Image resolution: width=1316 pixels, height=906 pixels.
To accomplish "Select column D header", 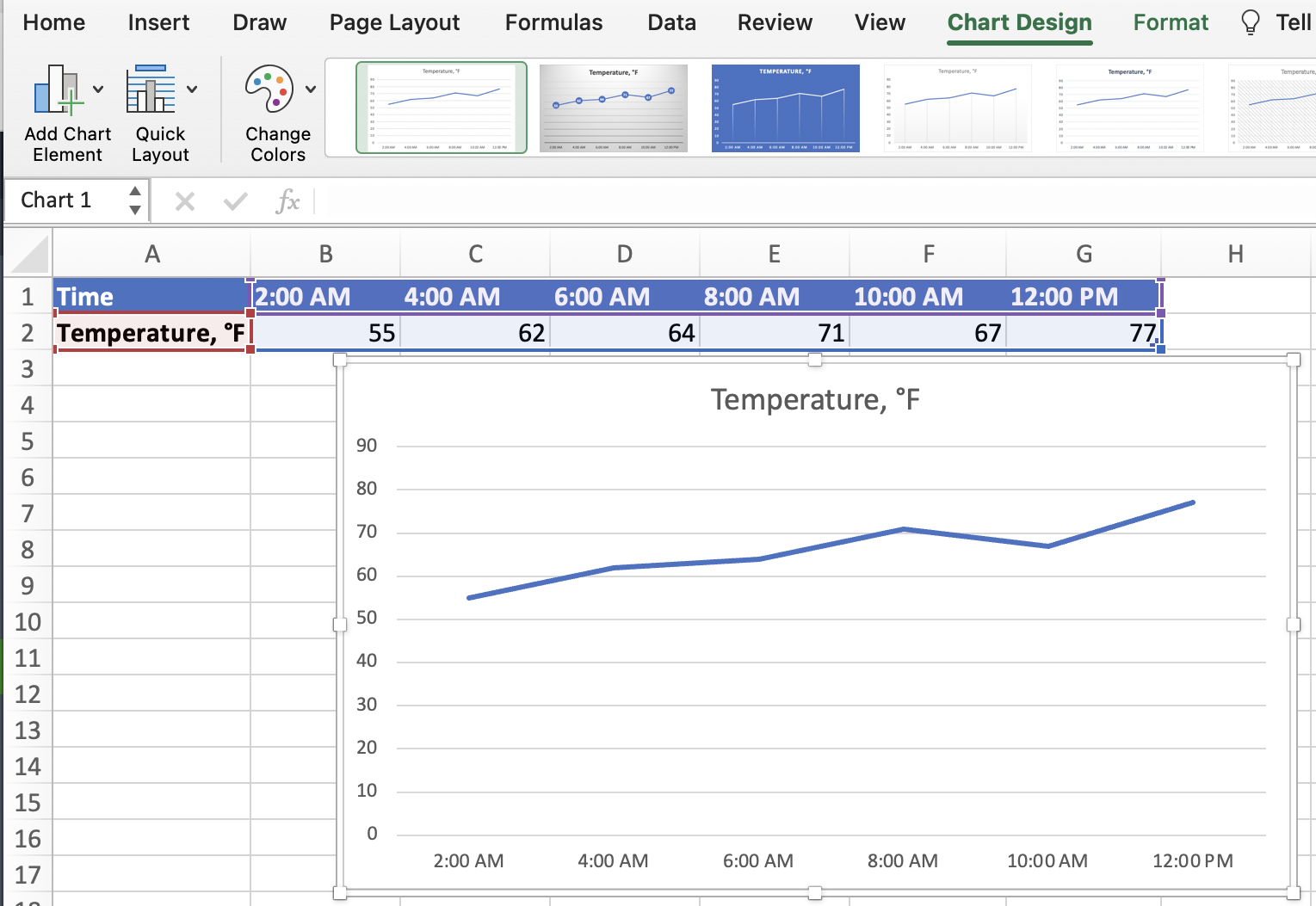I will 624,254.
